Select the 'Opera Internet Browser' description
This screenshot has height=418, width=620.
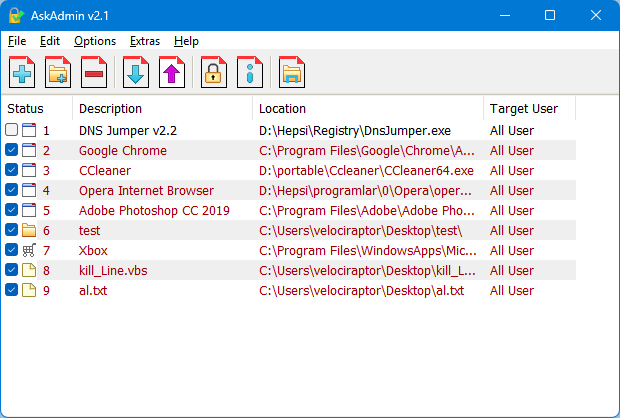pyautogui.click(x=146, y=191)
